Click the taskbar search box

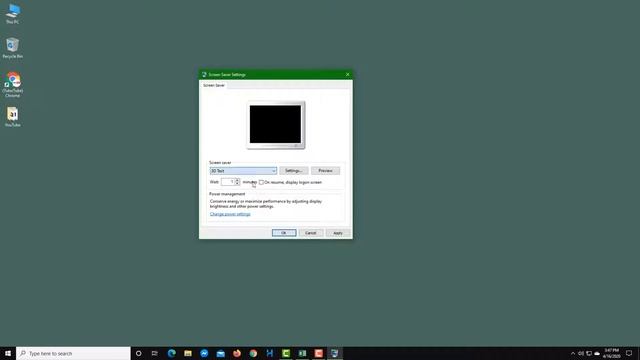point(73,353)
